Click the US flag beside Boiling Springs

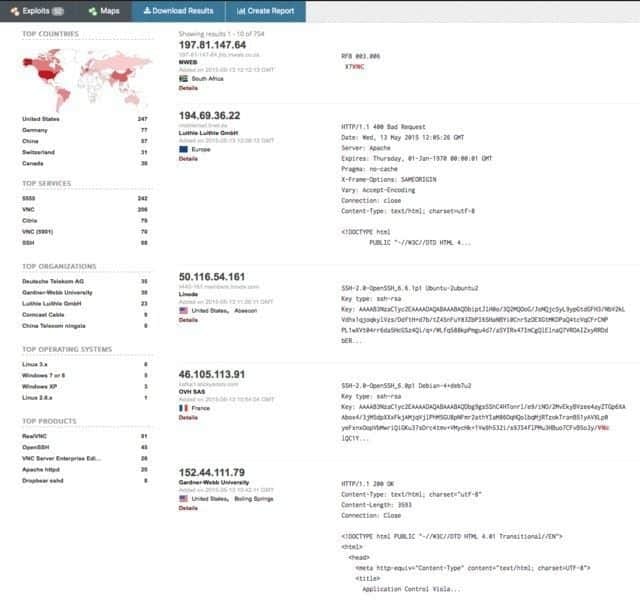click(184, 499)
